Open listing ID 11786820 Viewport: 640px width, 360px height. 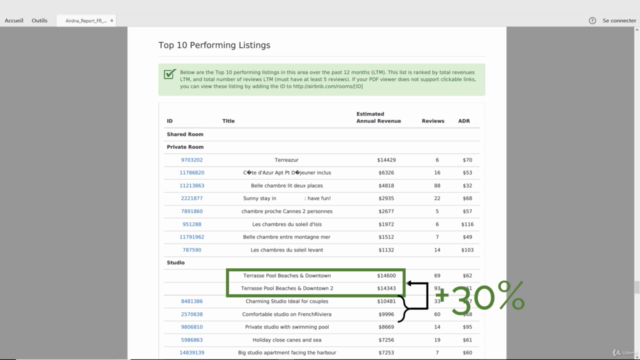click(x=192, y=173)
